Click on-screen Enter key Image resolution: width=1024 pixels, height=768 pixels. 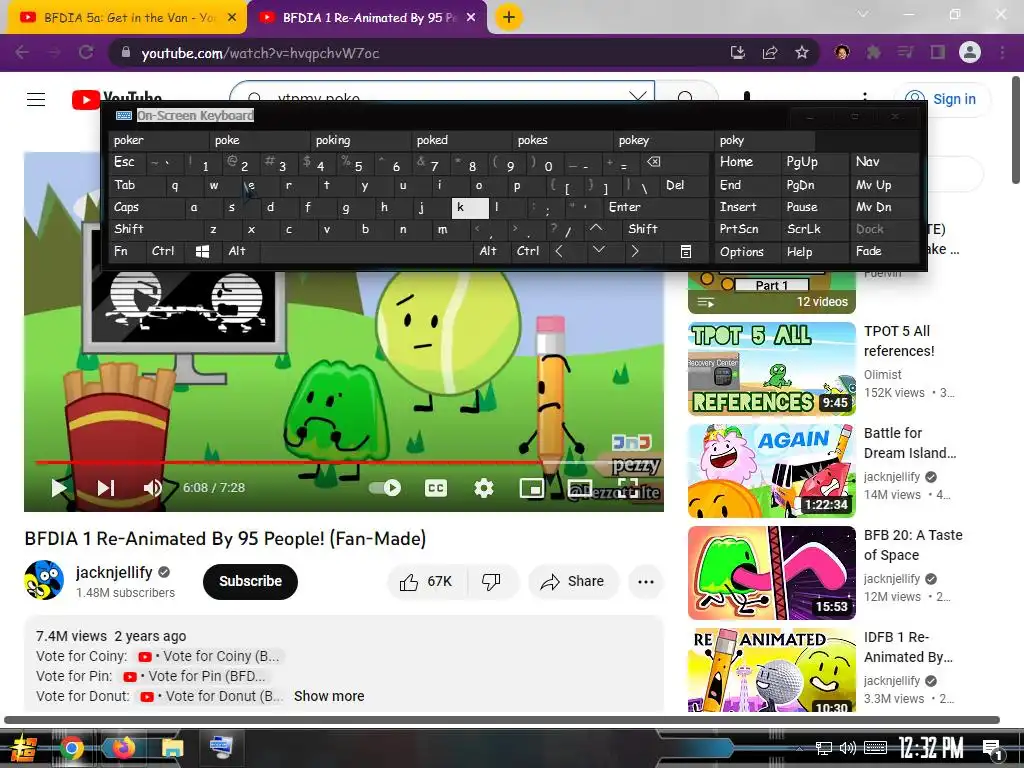point(656,207)
